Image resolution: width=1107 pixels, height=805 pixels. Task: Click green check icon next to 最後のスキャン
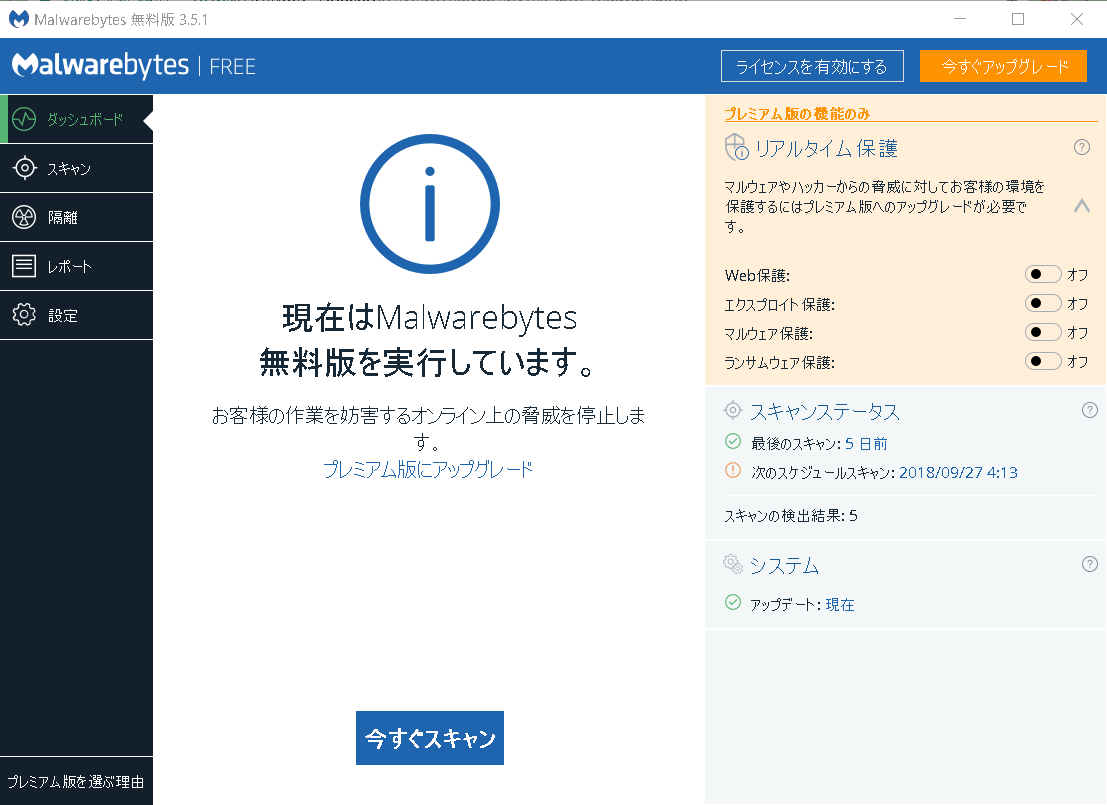pyautogui.click(x=733, y=442)
